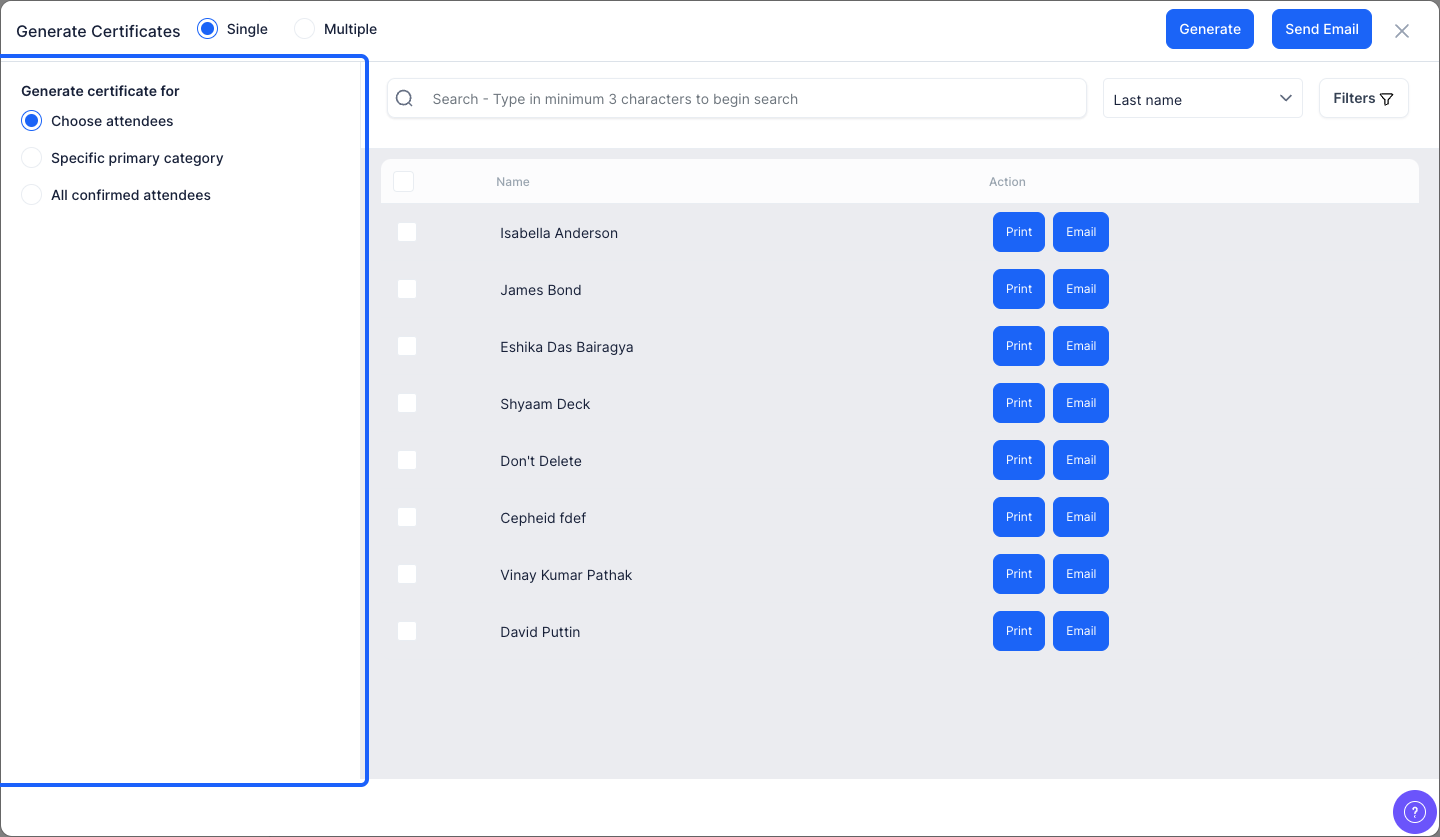This screenshot has width=1440, height=837.
Task: Click the name James Bond
Action: 541,290
